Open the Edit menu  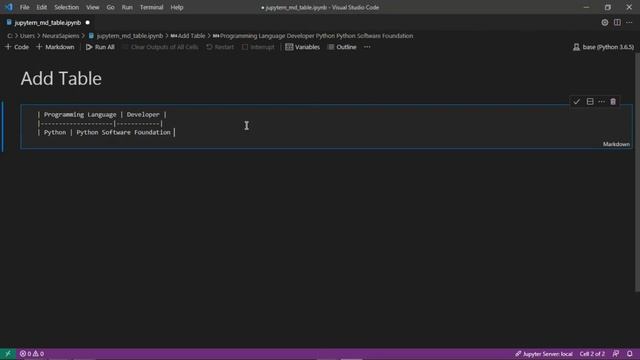pyautogui.click(x=42, y=7)
